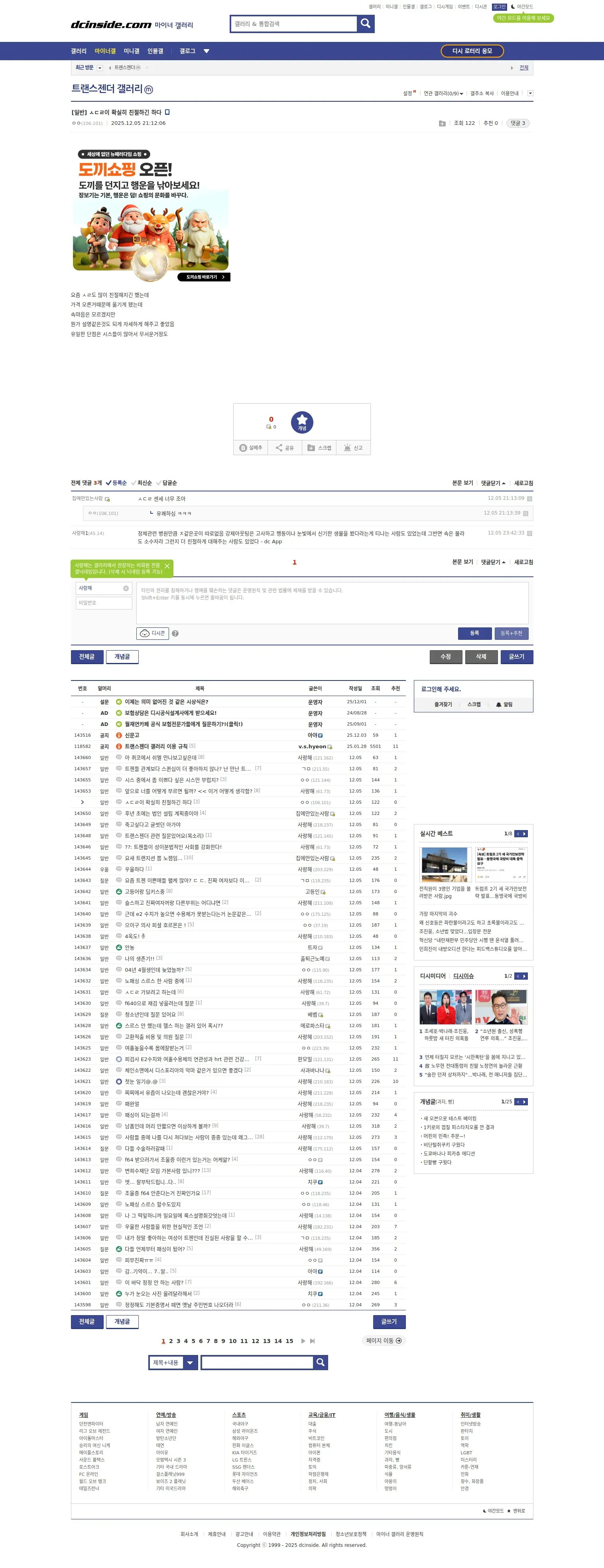Close the 트랜스젠더 recent-visit entry

pos(147,67)
